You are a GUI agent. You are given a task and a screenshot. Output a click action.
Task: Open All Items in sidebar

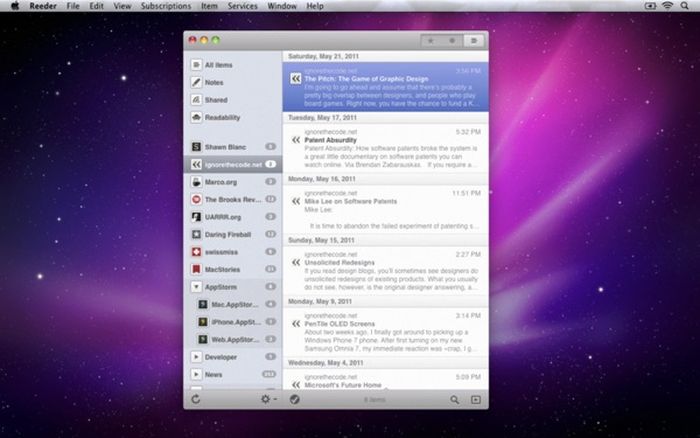[x=233, y=65]
